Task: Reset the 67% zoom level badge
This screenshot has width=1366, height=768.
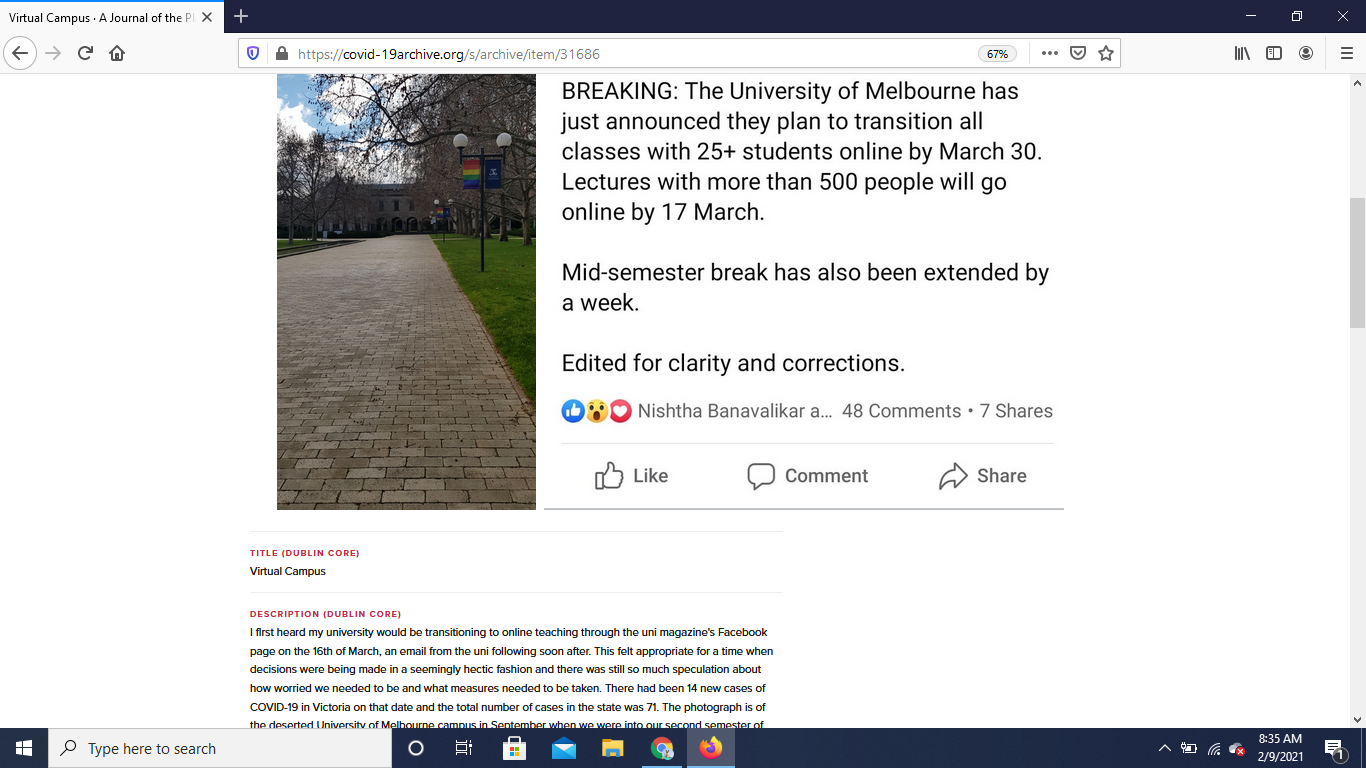Action: tap(997, 54)
